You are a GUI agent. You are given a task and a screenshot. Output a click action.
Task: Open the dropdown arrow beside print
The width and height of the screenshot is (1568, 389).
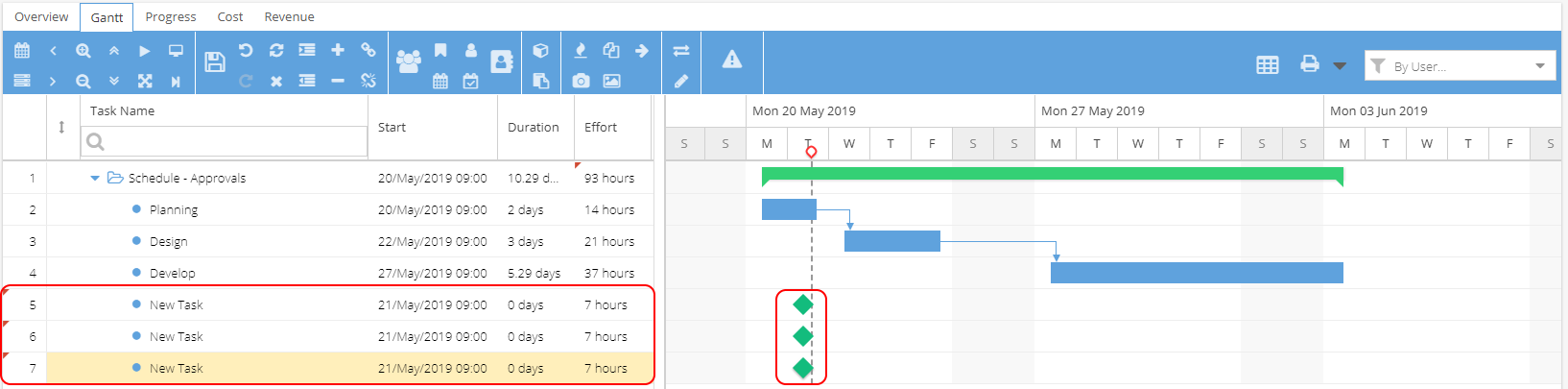click(x=1340, y=66)
